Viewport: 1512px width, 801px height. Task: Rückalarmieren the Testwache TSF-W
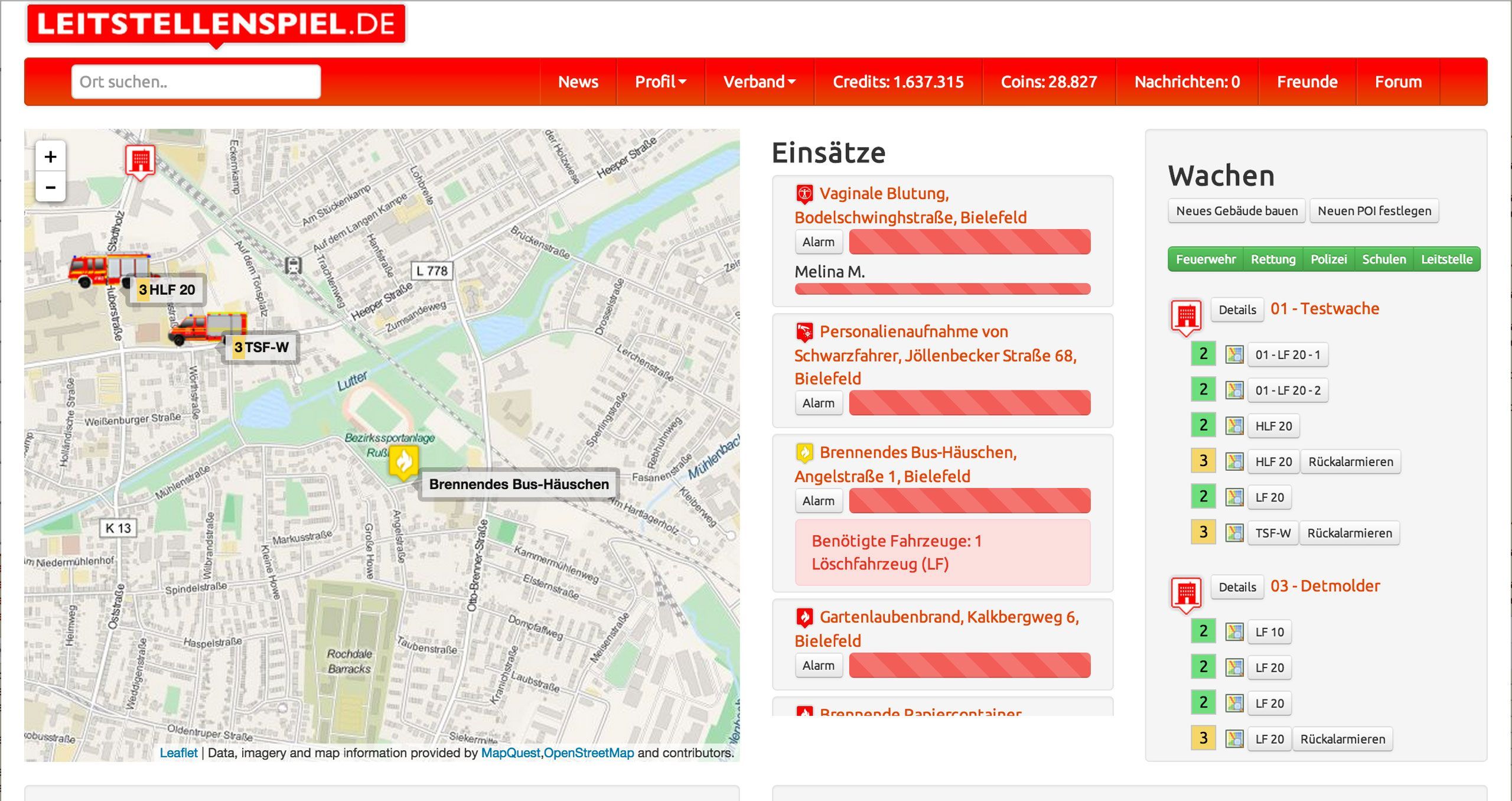[x=1350, y=533]
